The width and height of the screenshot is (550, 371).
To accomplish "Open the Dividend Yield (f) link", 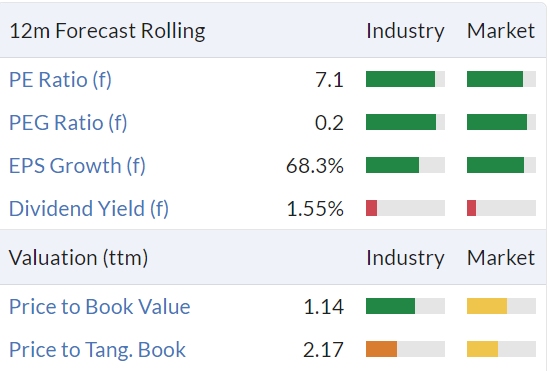I will pyautogui.click(x=89, y=208).
